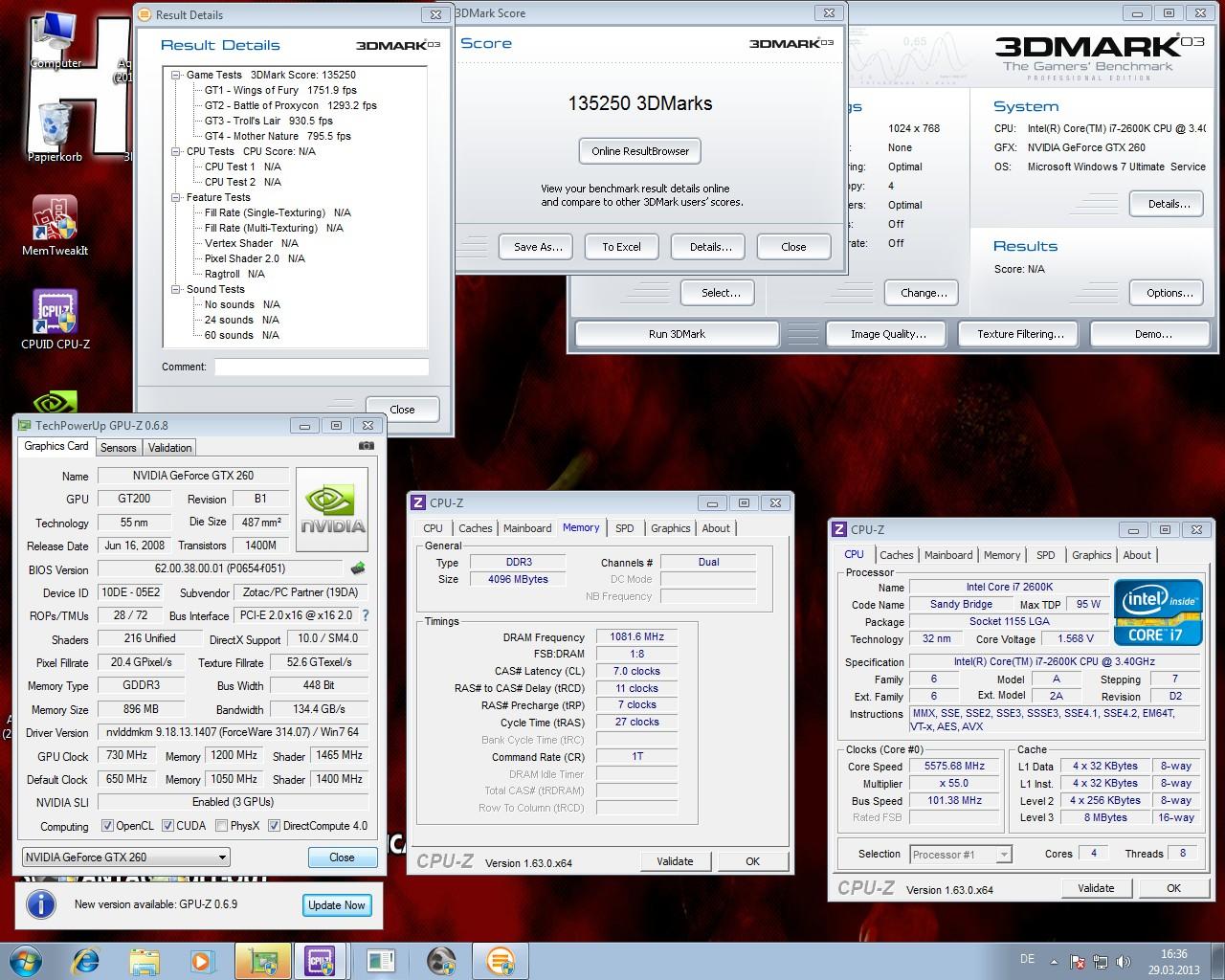Click the blue info icon in update notice
This screenshot has width=1225, height=980.
tap(40, 904)
